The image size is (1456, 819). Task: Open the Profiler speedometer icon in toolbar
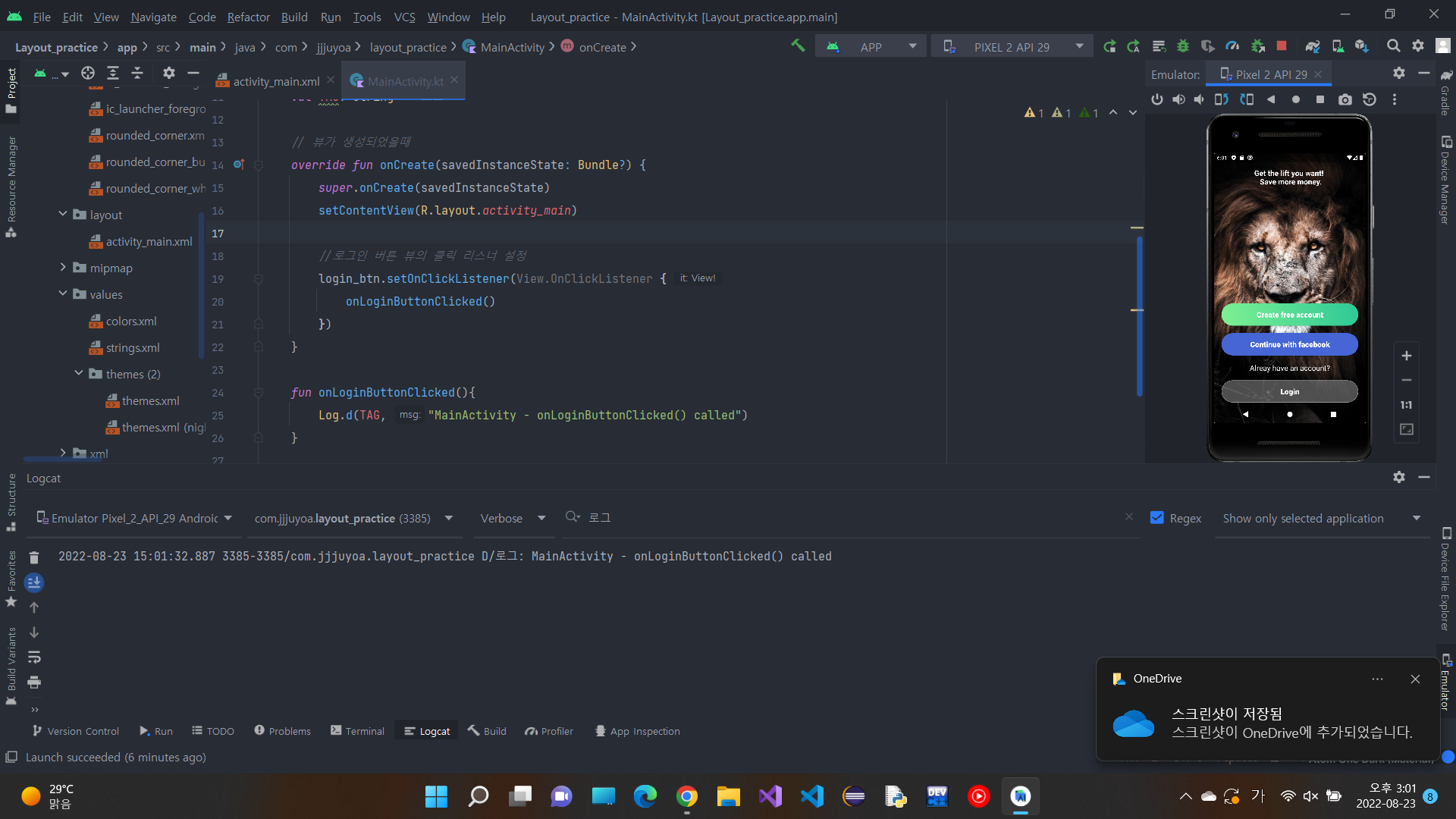pos(1232,46)
